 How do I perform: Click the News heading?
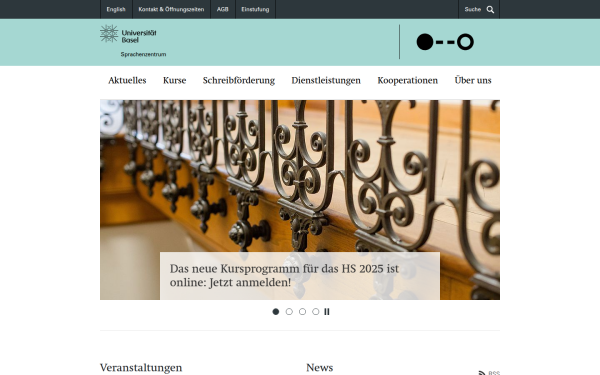[320, 367]
